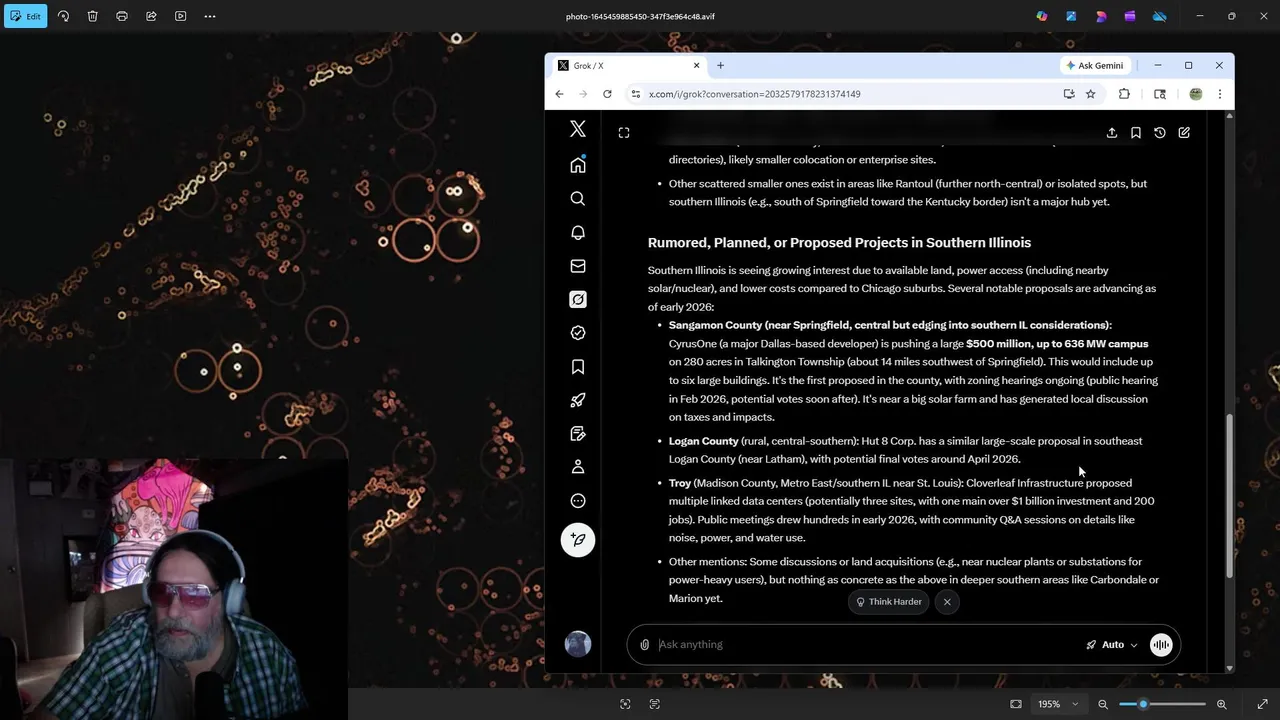Open the Auto mode dropdown
The width and height of the screenshot is (1280, 720).
pyautogui.click(x=1112, y=645)
